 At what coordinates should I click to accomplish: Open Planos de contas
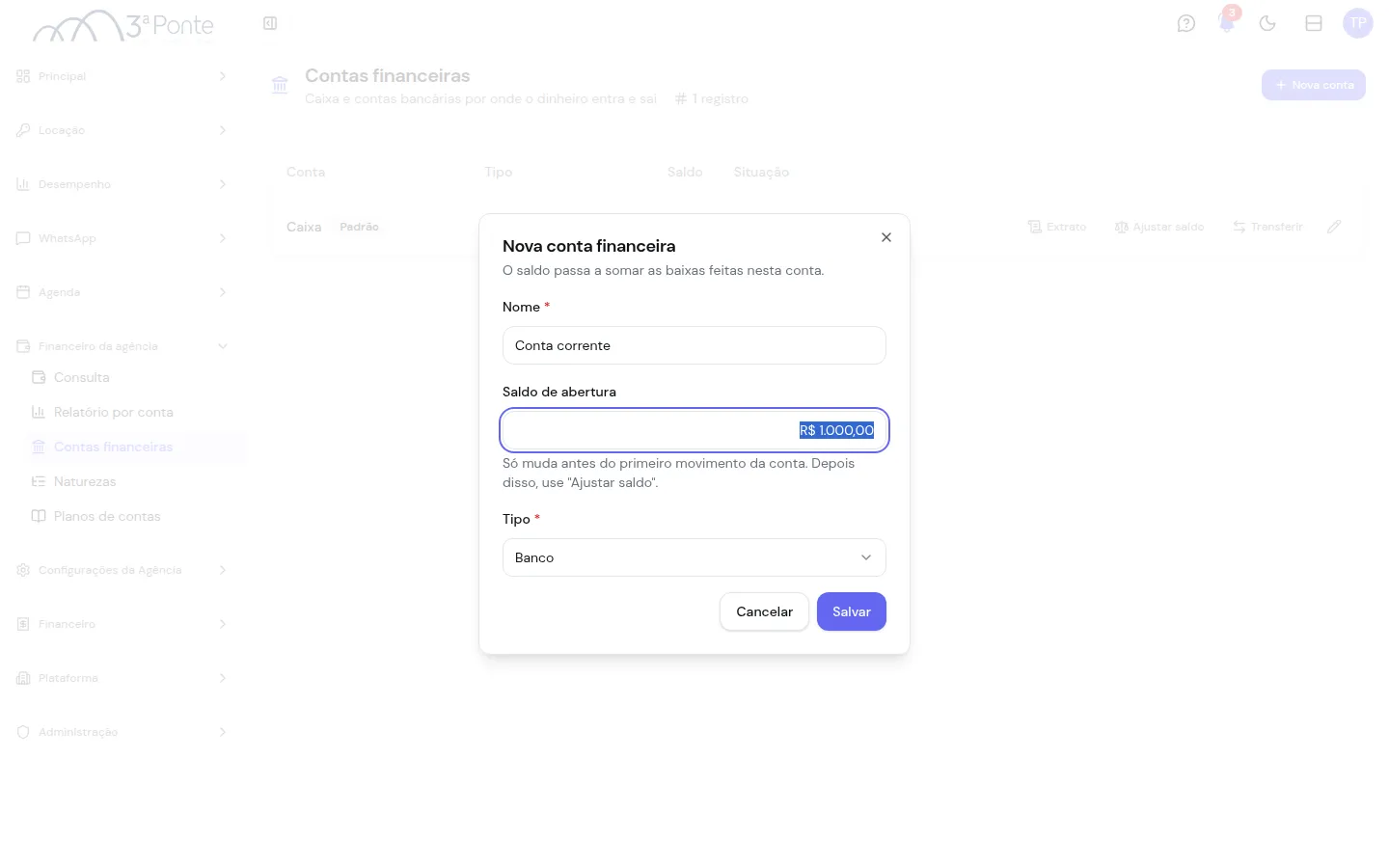135,516
